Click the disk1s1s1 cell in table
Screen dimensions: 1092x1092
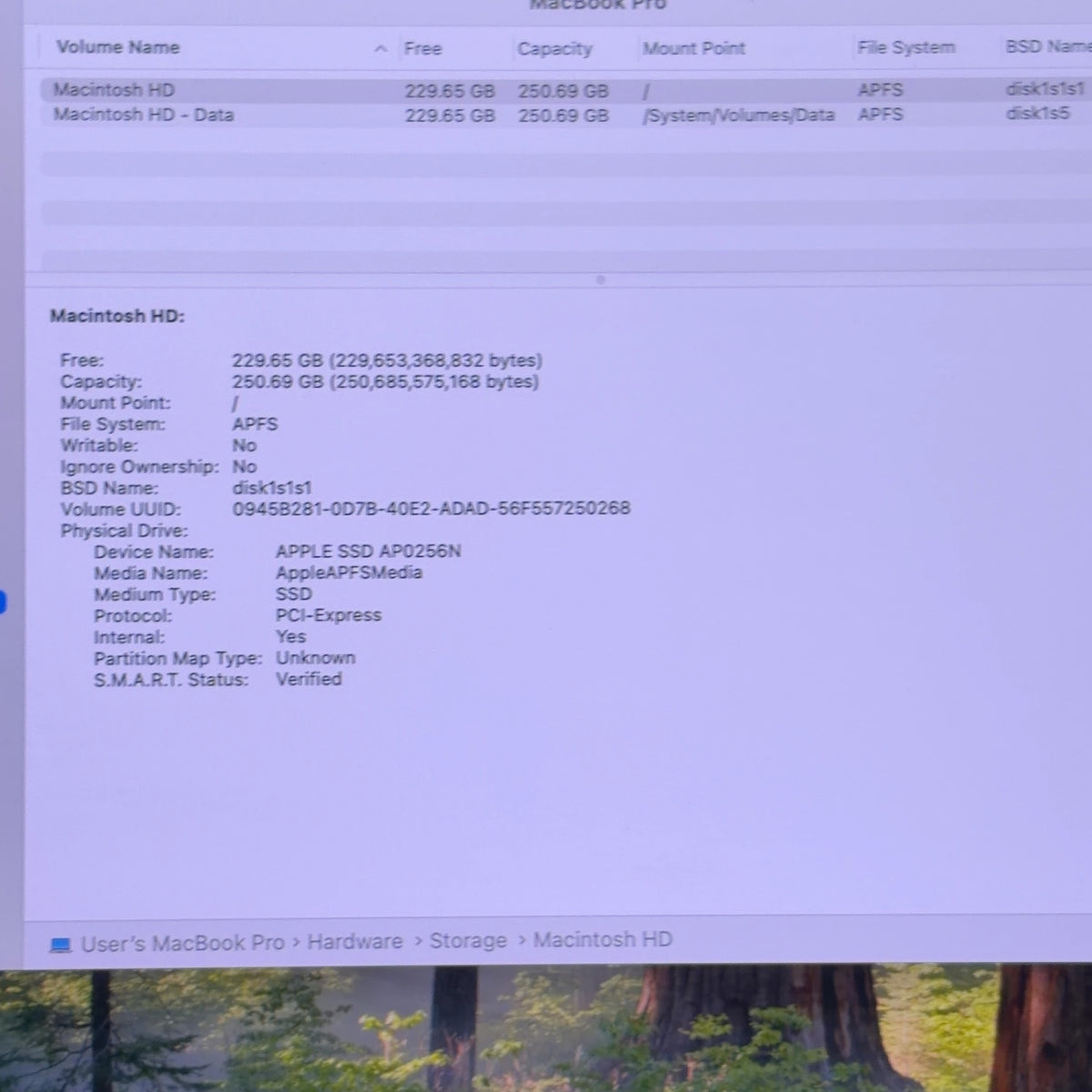pyautogui.click(x=1045, y=89)
